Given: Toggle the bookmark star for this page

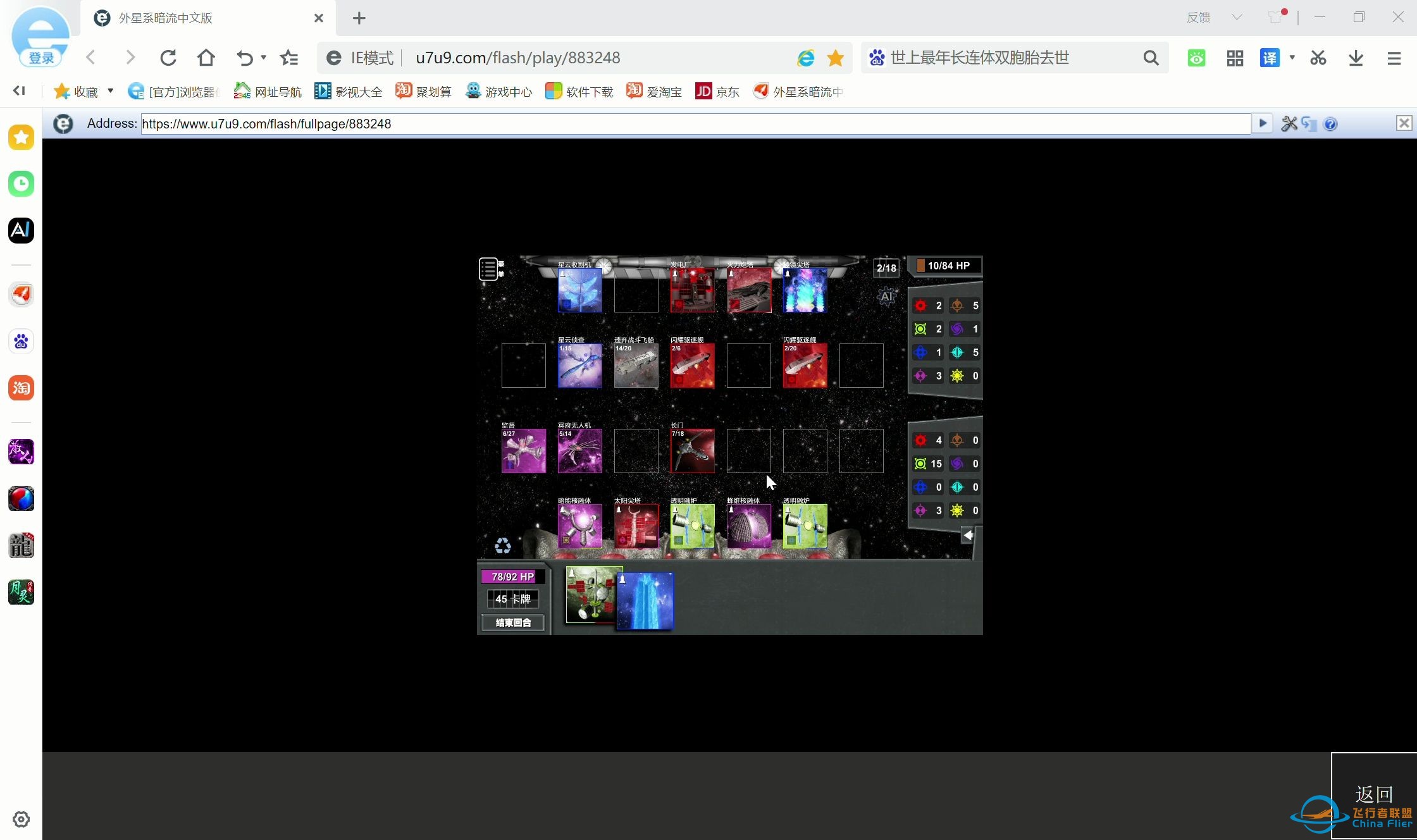Looking at the screenshot, I should (836, 58).
